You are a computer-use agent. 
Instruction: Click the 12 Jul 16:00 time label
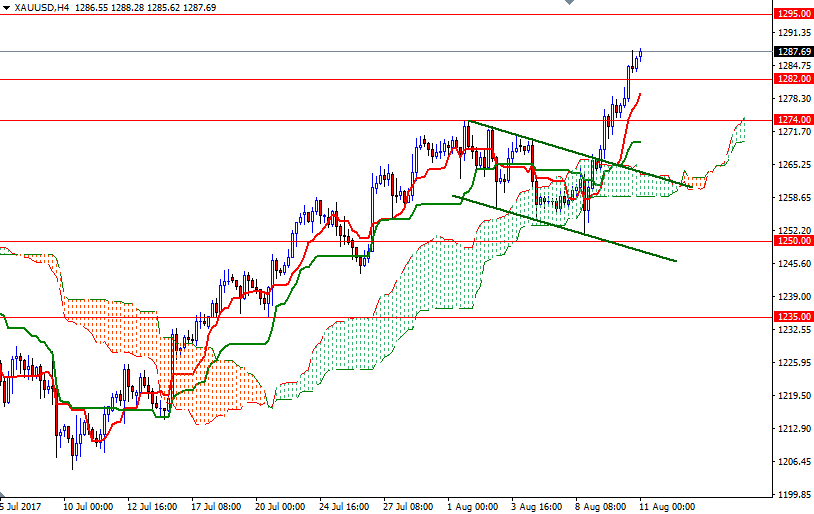tap(152, 507)
